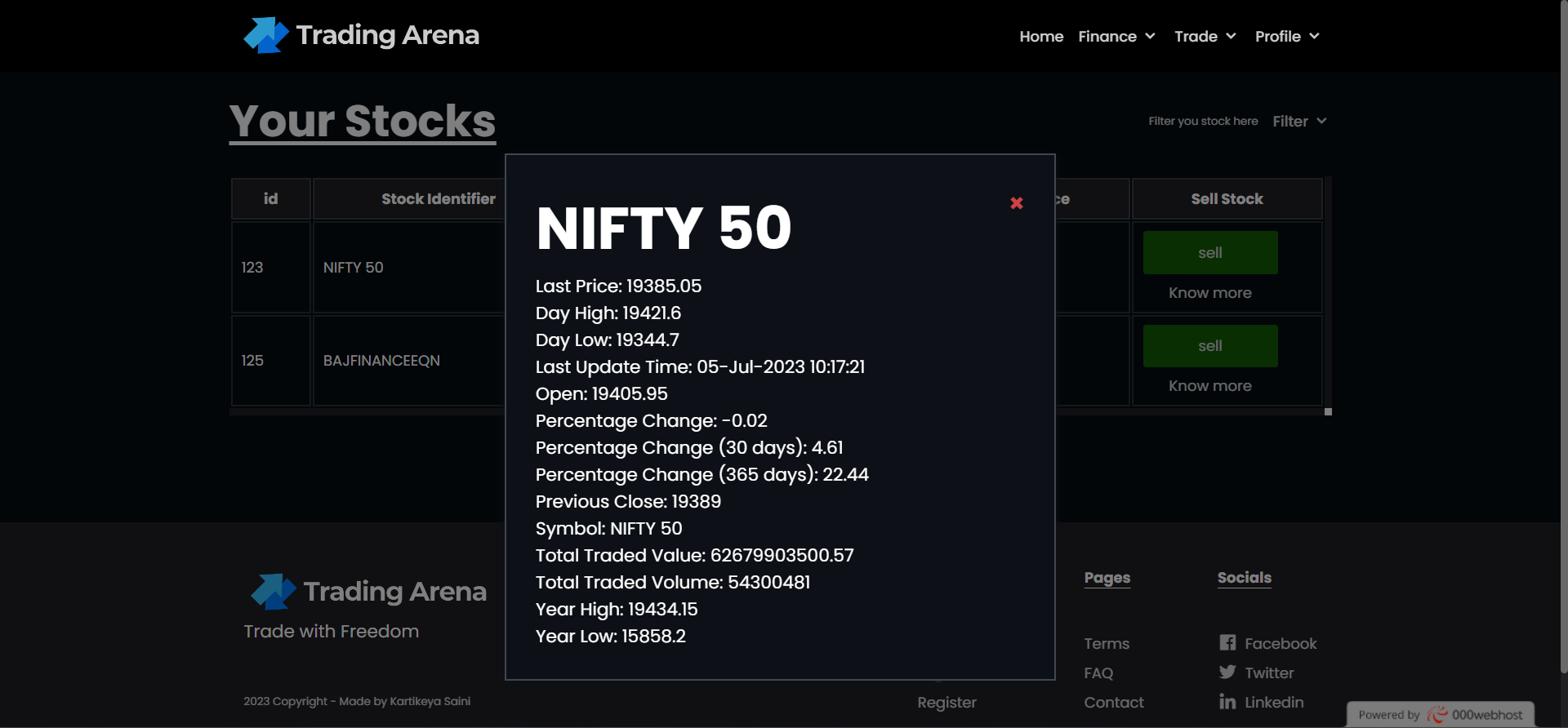
Task: Open the FAQ page link
Action: point(1098,673)
